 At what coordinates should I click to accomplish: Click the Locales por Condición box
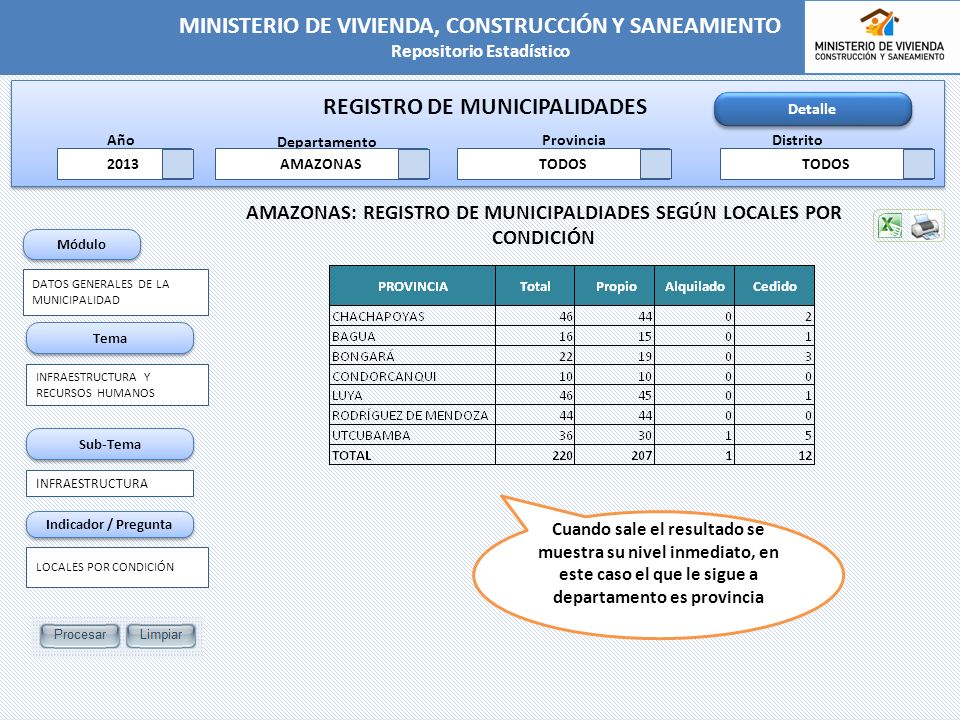click(x=118, y=568)
